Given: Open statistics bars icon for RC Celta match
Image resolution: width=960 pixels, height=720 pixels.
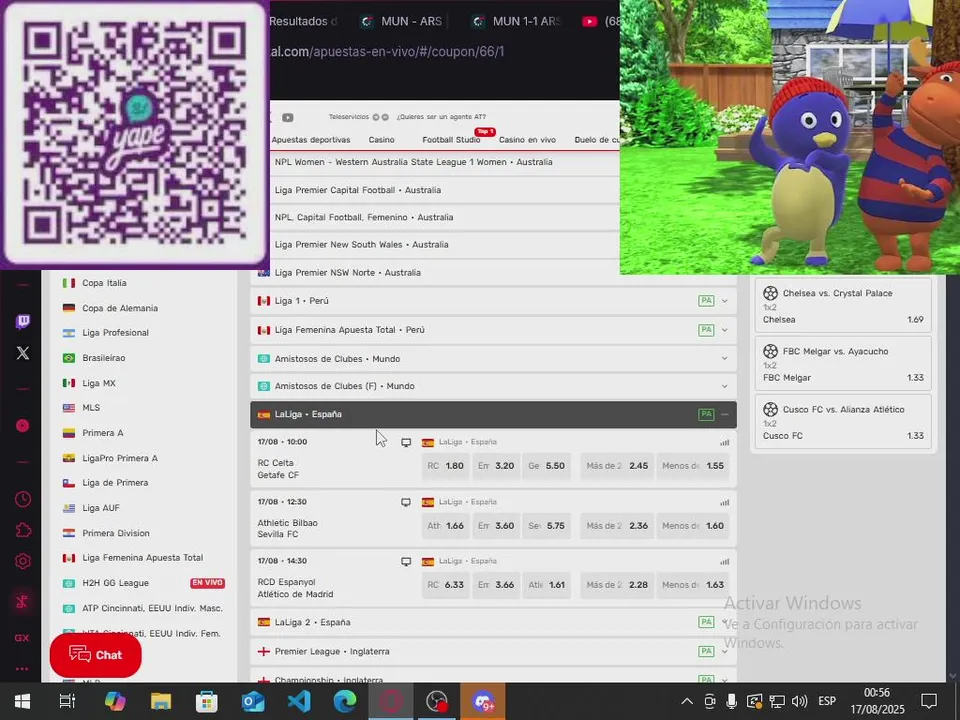Looking at the screenshot, I should [725, 442].
